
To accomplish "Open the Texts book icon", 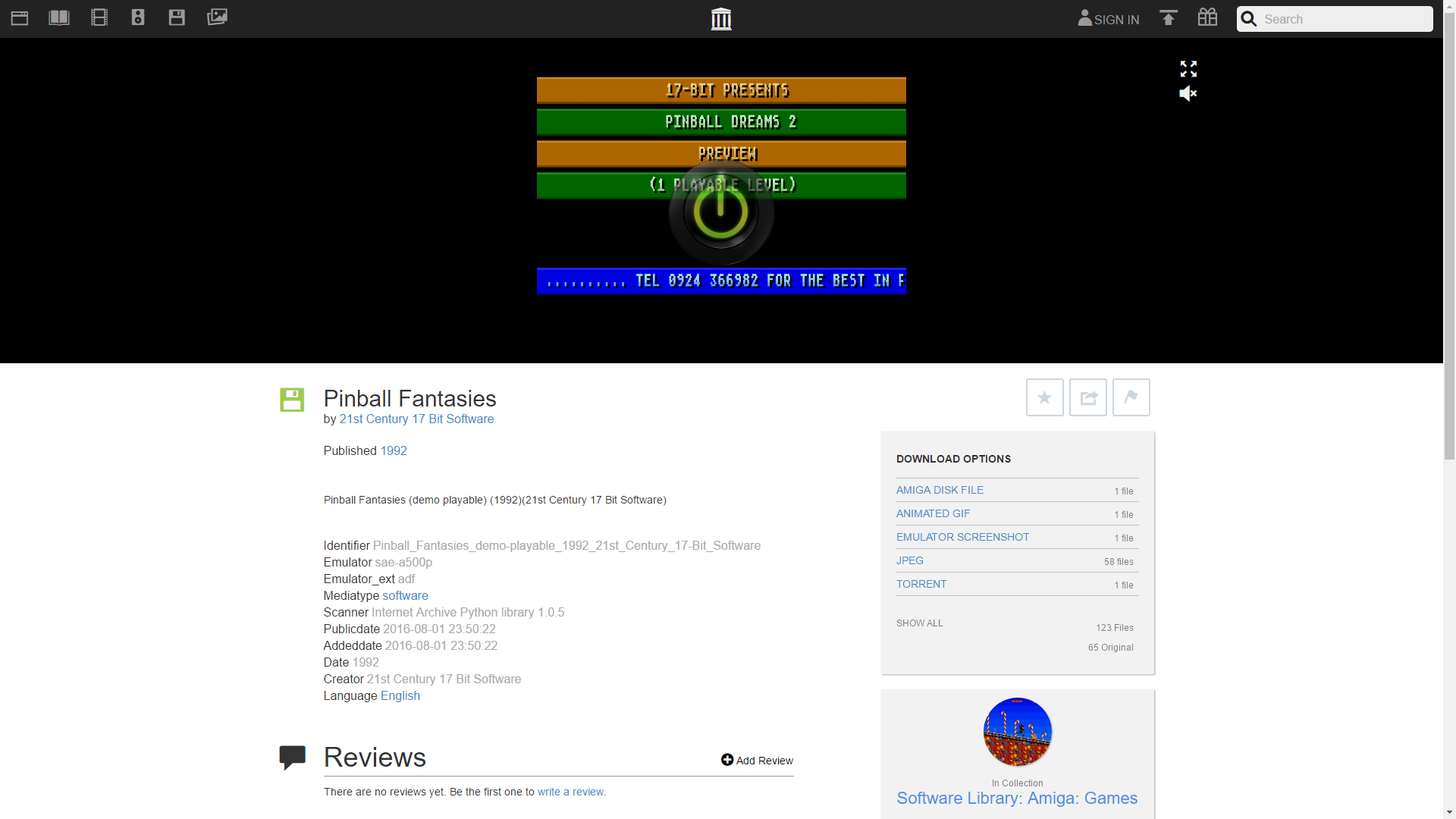I will (x=59, y=17).
